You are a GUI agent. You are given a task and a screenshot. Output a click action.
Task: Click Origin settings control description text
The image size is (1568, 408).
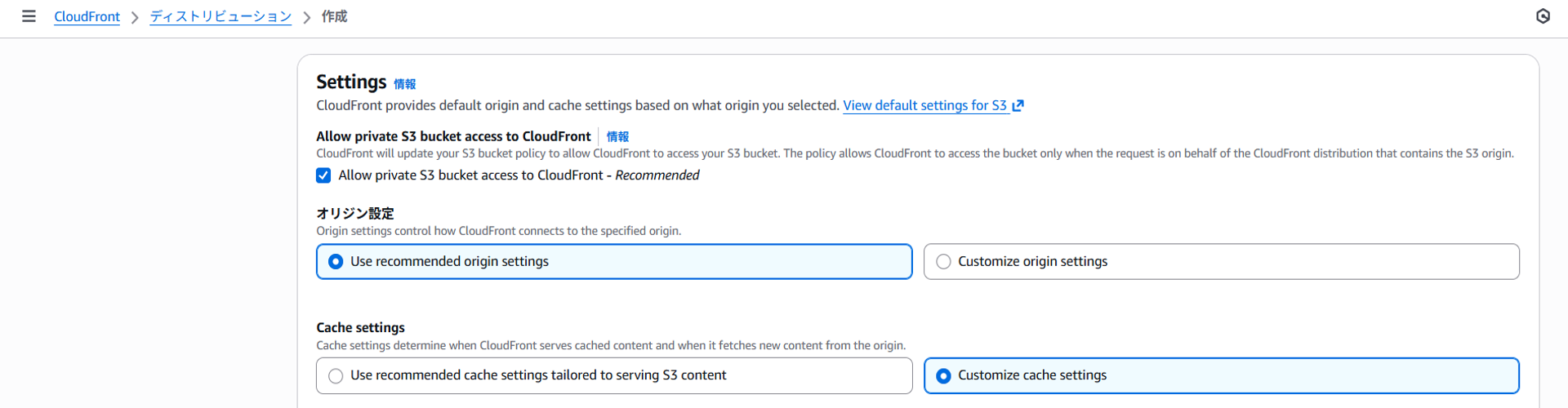[498, 231]
